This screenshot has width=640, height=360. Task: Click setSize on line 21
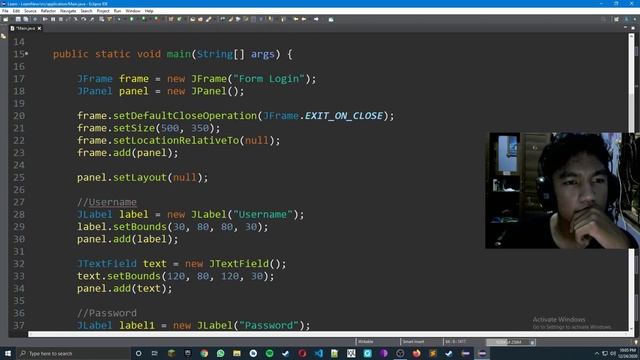tap(134, 128)
